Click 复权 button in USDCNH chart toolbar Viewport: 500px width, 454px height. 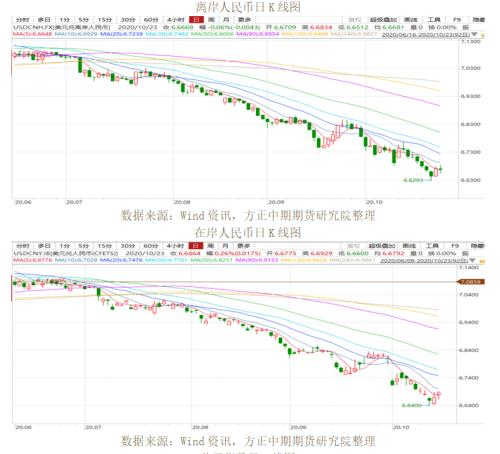tap(355, 20)
